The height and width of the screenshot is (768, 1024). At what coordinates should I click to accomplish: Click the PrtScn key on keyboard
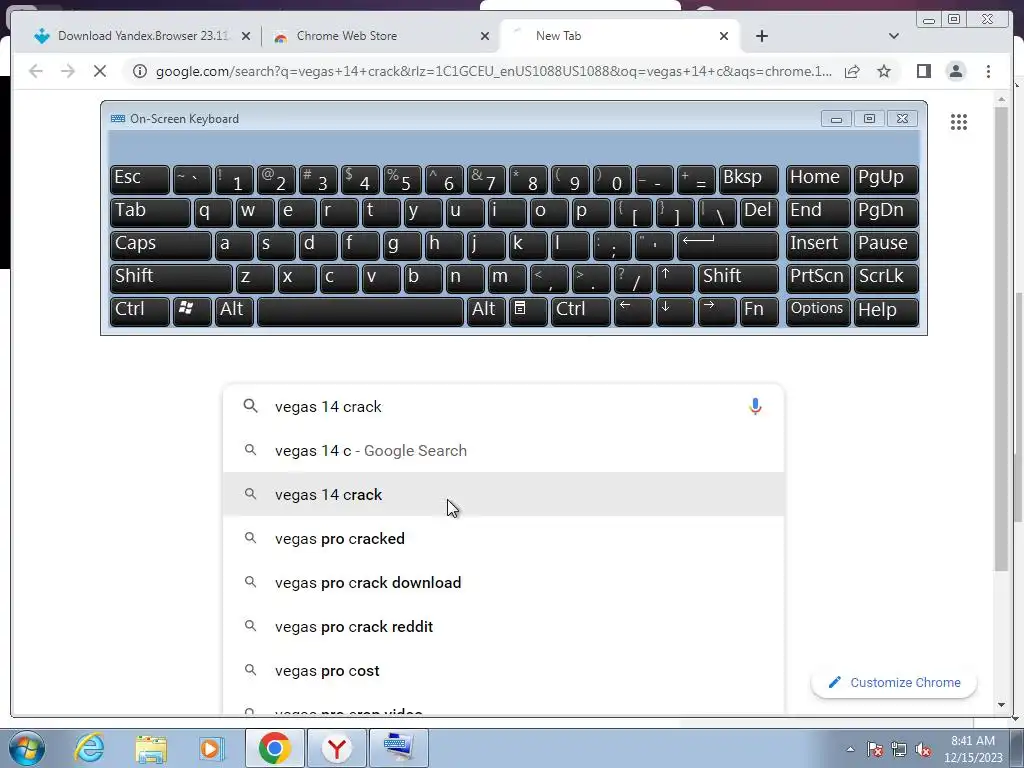pyautogui.click(x=818, y=278)
